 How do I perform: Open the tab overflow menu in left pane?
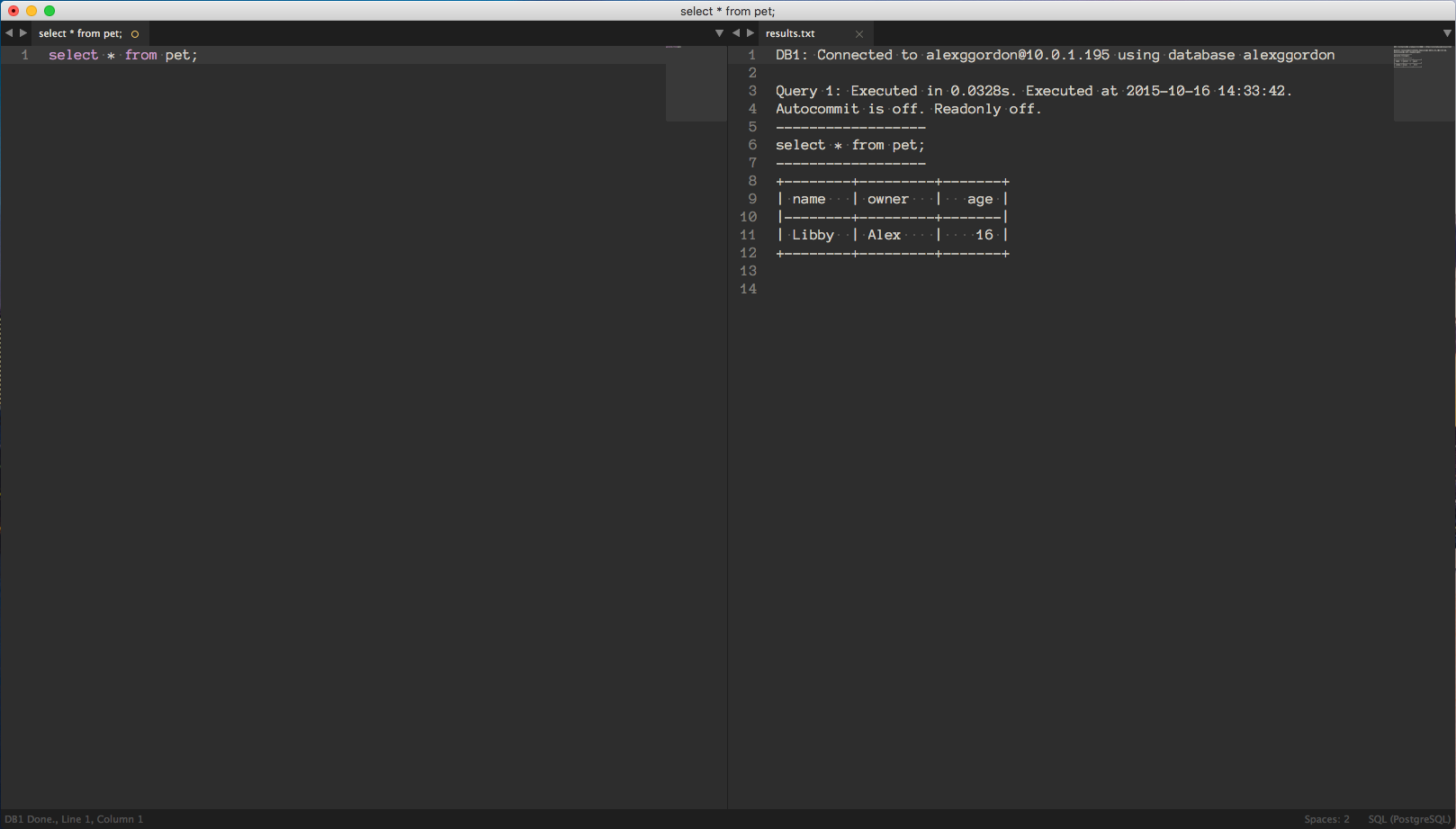[x=718, y=32]
